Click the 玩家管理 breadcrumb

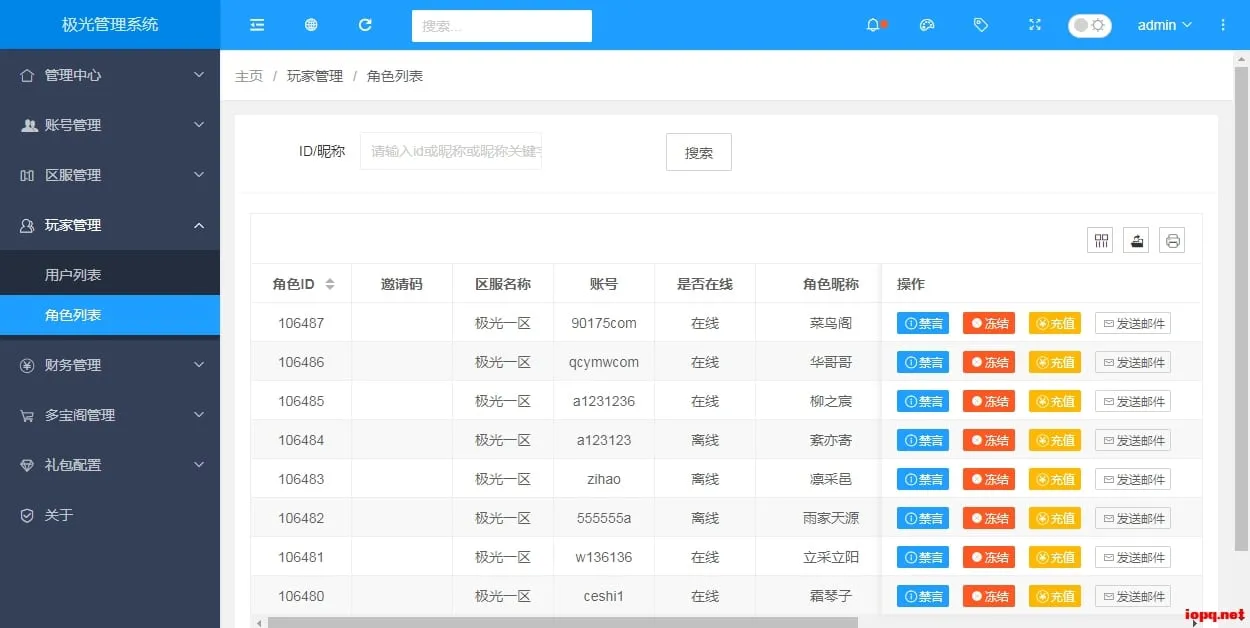(314, 76)
